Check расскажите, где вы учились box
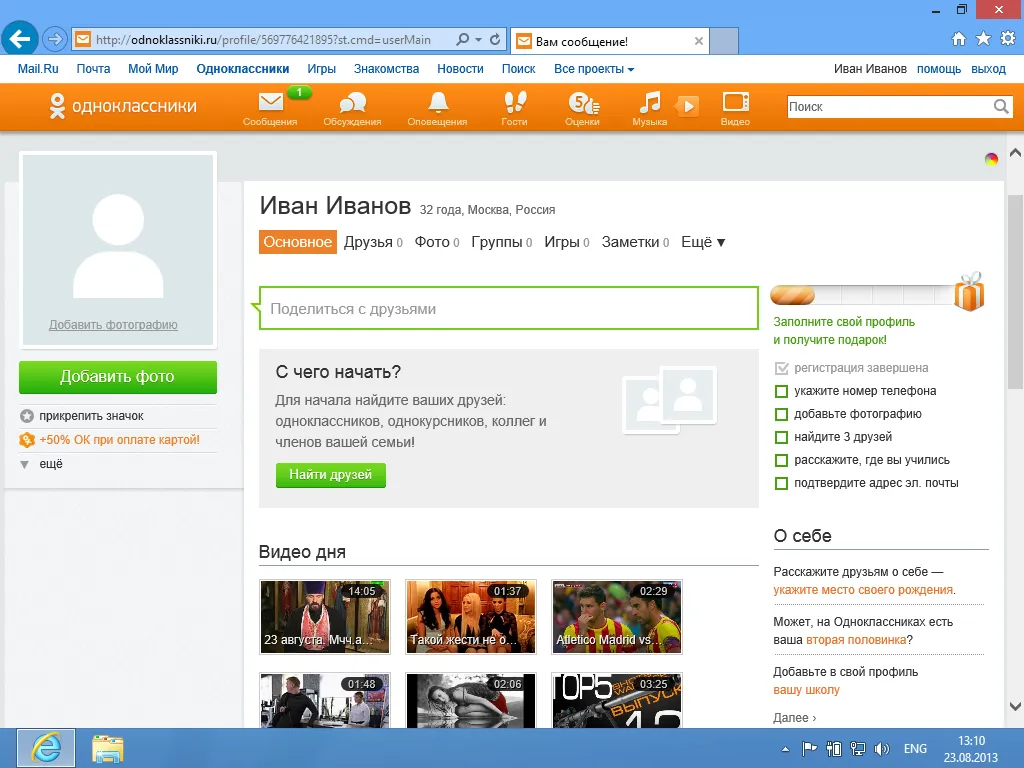Image resolution: width=1024 pixels, height=768 pixels. click(x=781, y=460)
